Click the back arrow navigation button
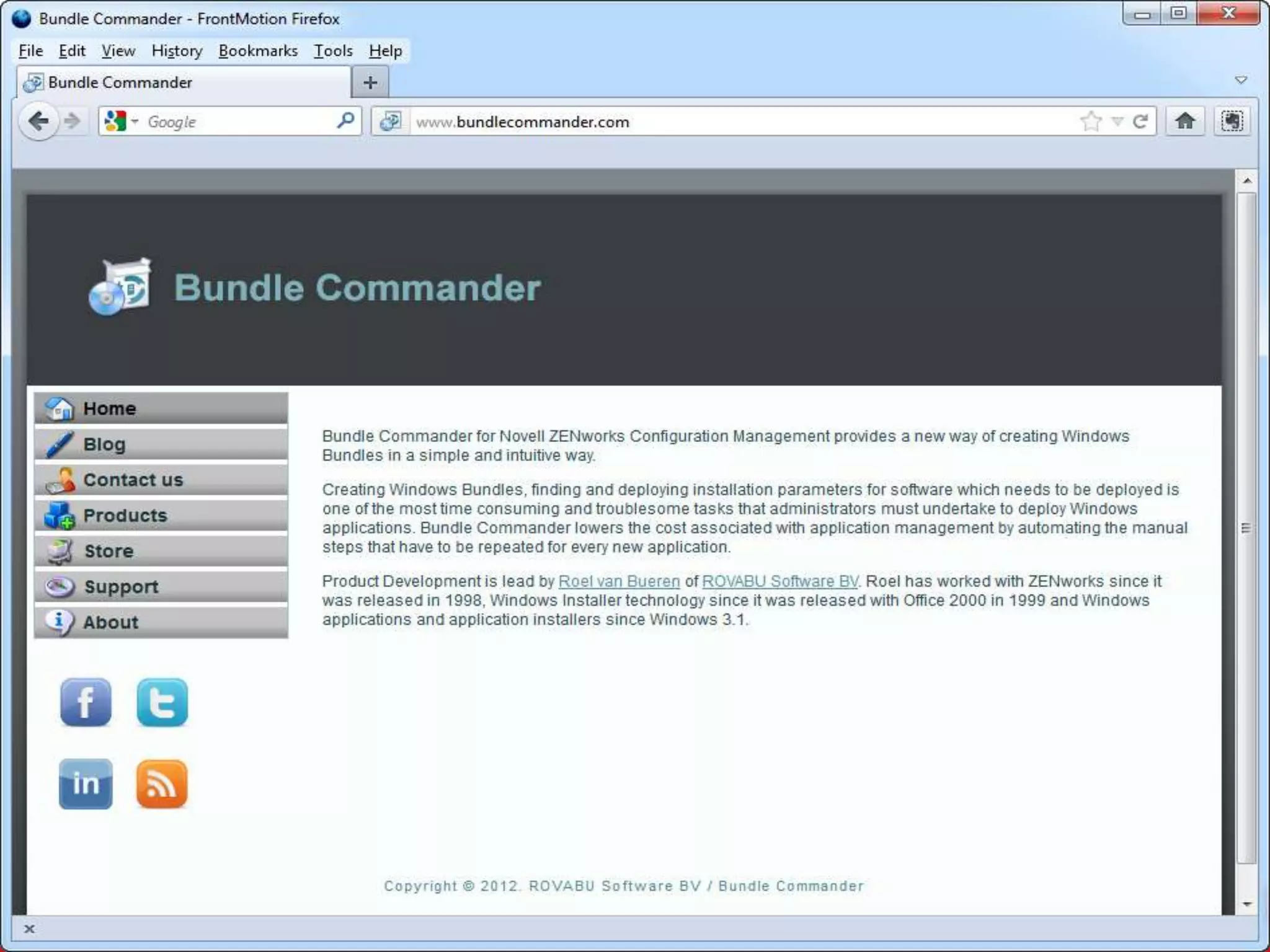1270x952 pixels. pyautogui.click(x=39, y=121)
